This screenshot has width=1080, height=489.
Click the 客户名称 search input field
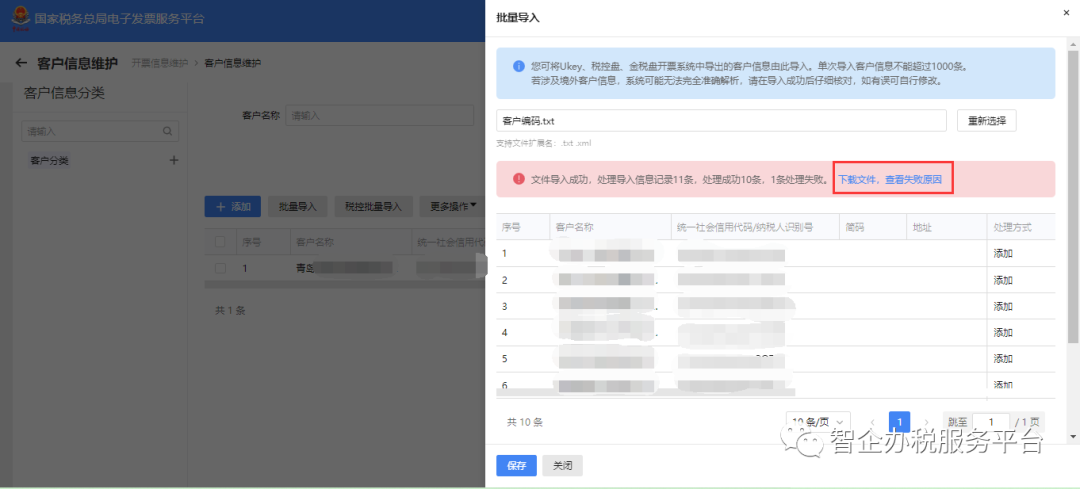[x=380, y=116]
